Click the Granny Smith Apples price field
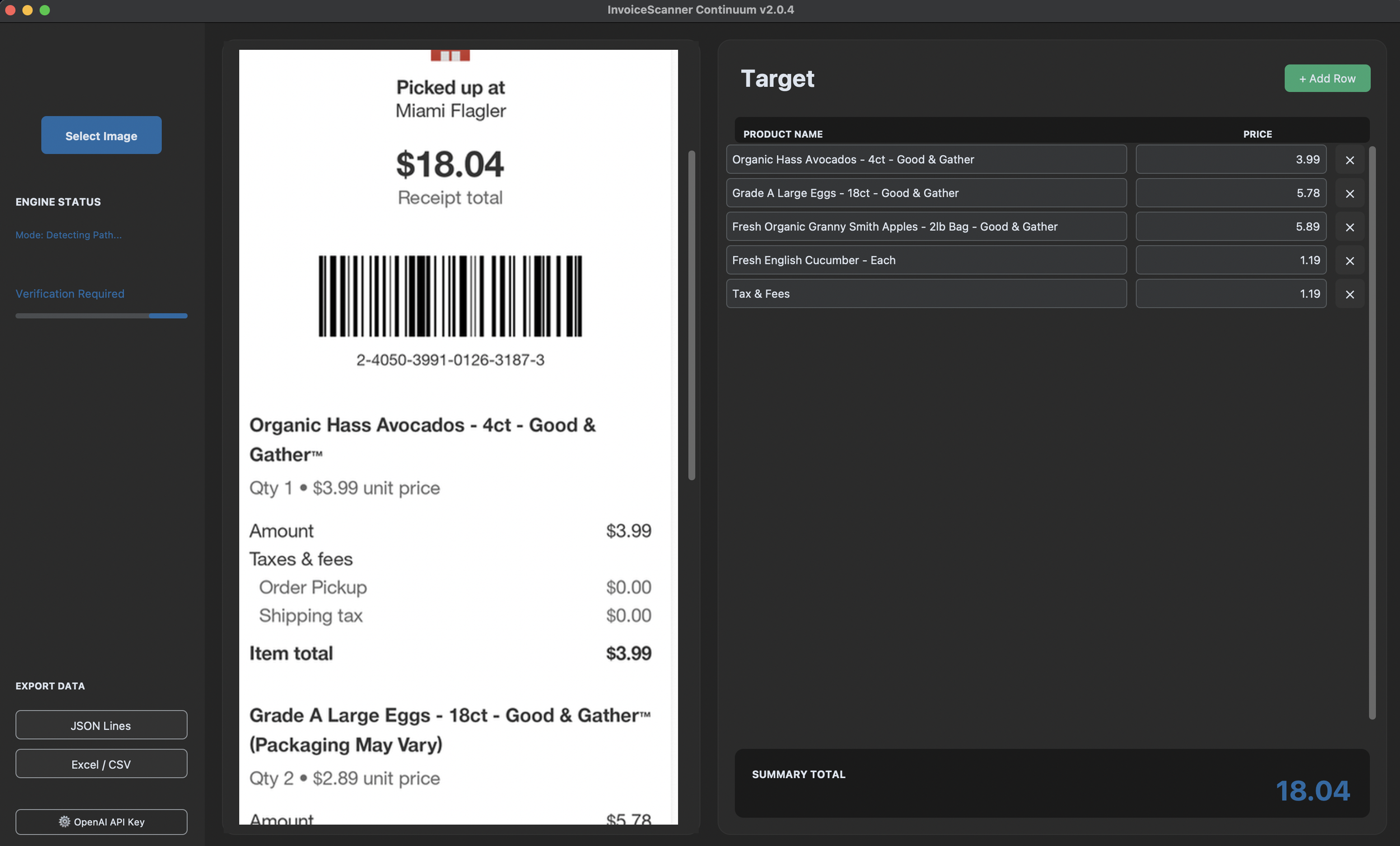 click(1230, 226)
